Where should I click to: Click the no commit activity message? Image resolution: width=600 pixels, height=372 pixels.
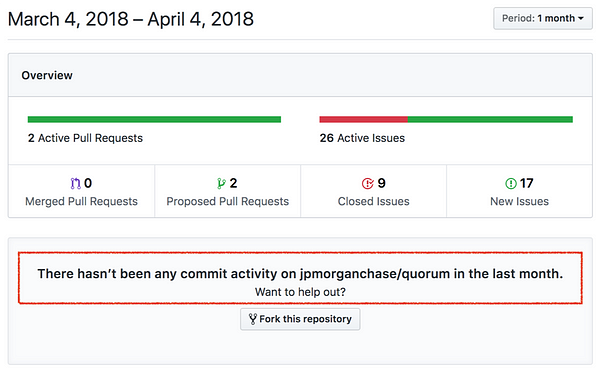pyautogui.click(x=300, y=274)
